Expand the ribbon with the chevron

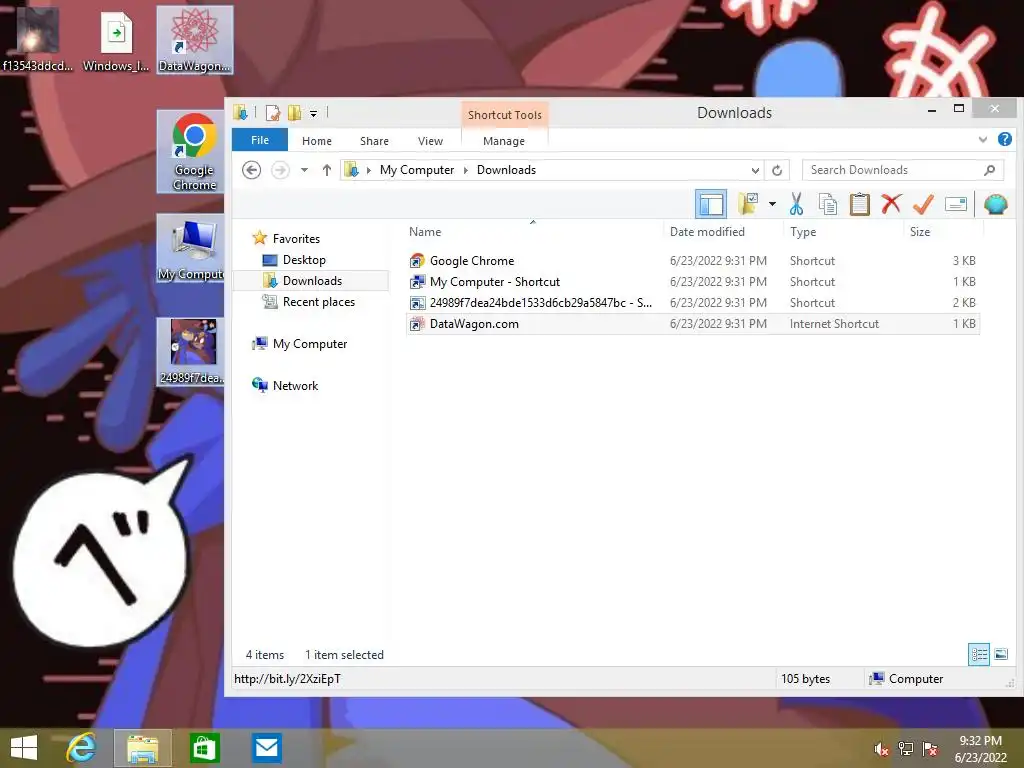(x=983, y=139)
